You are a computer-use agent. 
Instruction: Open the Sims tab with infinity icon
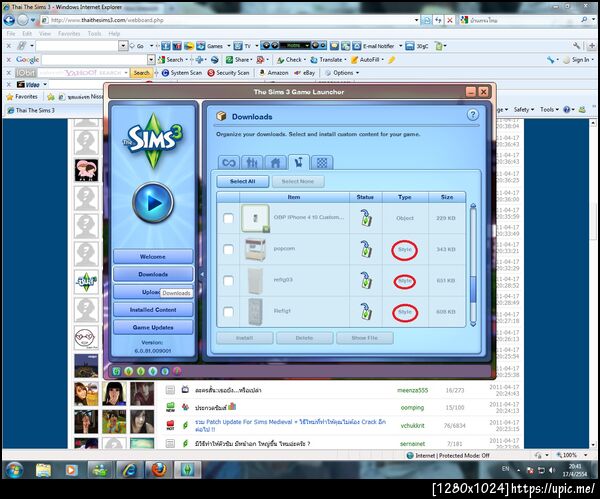(x=228, y=163)
